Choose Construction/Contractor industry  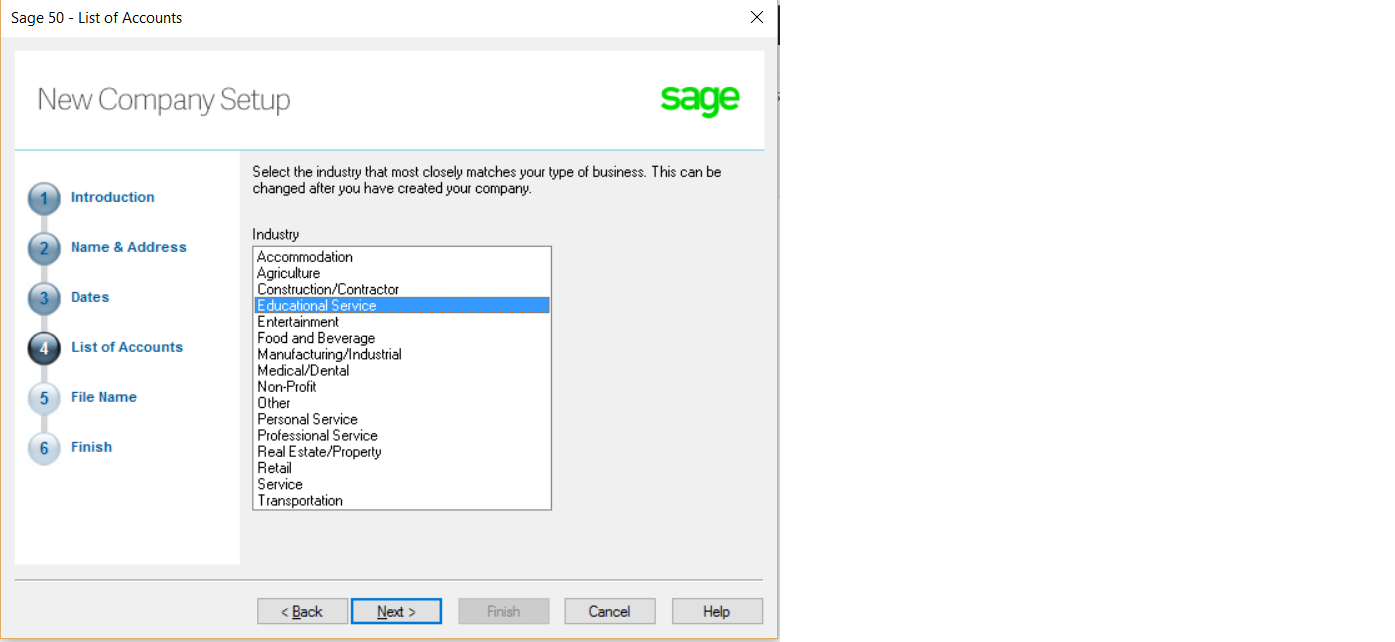402,289
